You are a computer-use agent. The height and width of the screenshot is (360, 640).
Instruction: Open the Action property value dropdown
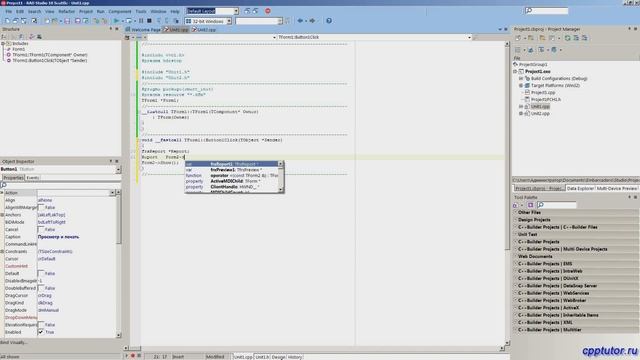[x=112, y=193]
